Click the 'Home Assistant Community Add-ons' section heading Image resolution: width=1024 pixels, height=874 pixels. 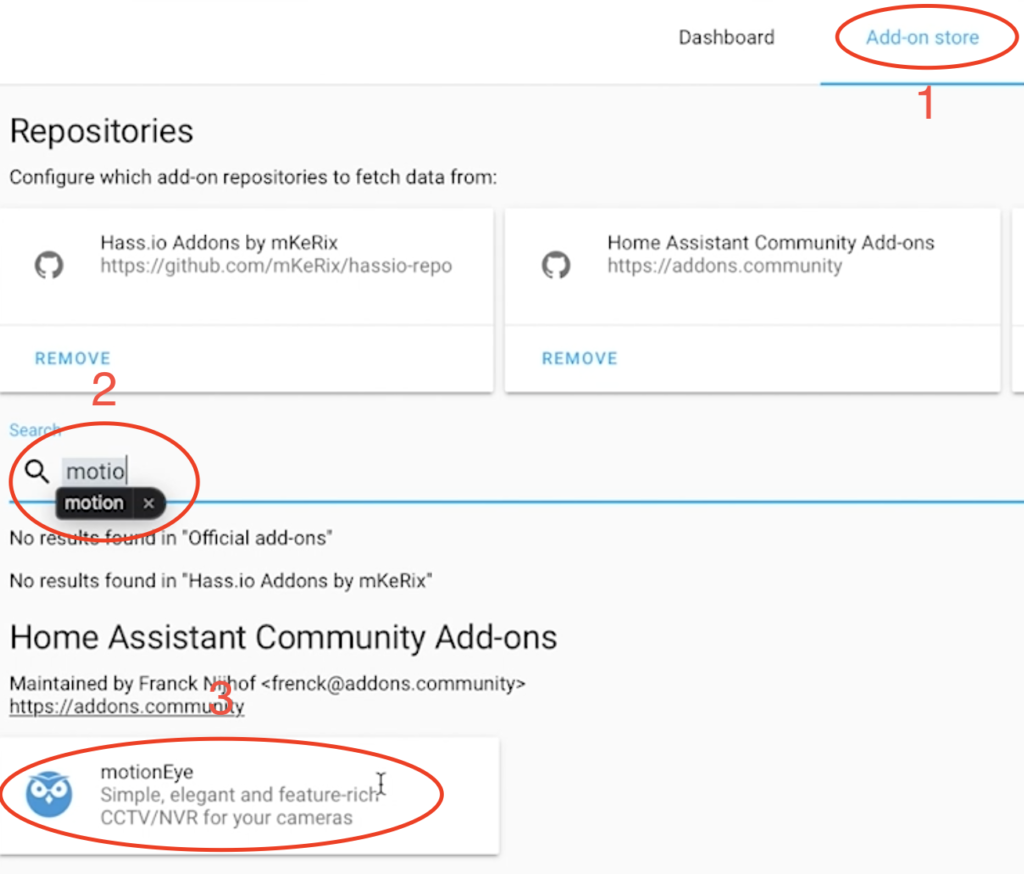pos(283,637)
